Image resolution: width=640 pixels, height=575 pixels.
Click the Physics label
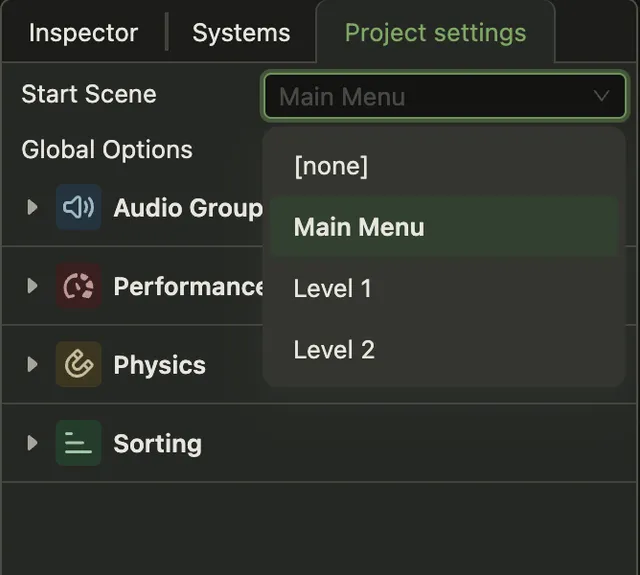(x=160, y=365)
